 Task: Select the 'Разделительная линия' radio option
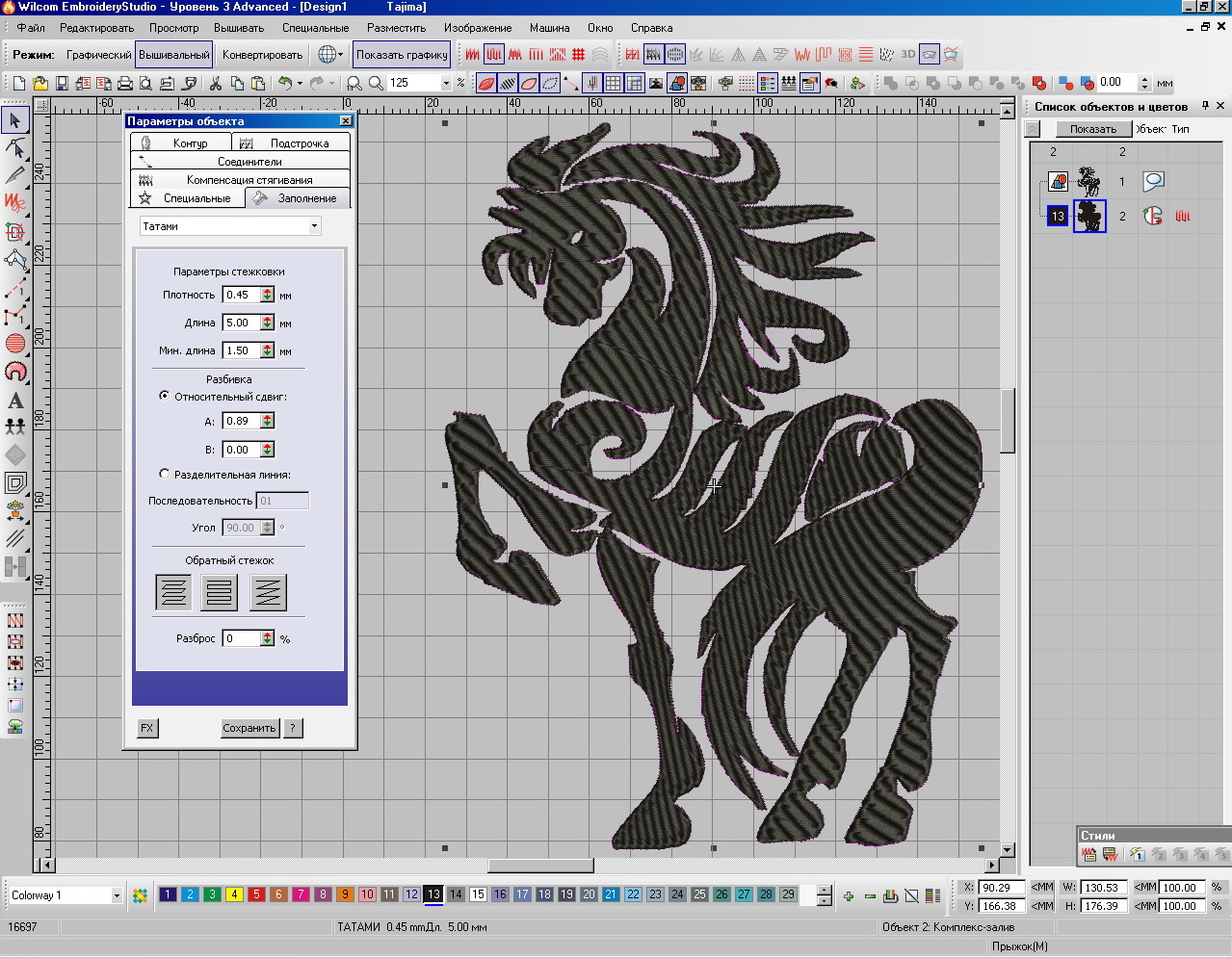pyautogui.click(x=165, y=474)
